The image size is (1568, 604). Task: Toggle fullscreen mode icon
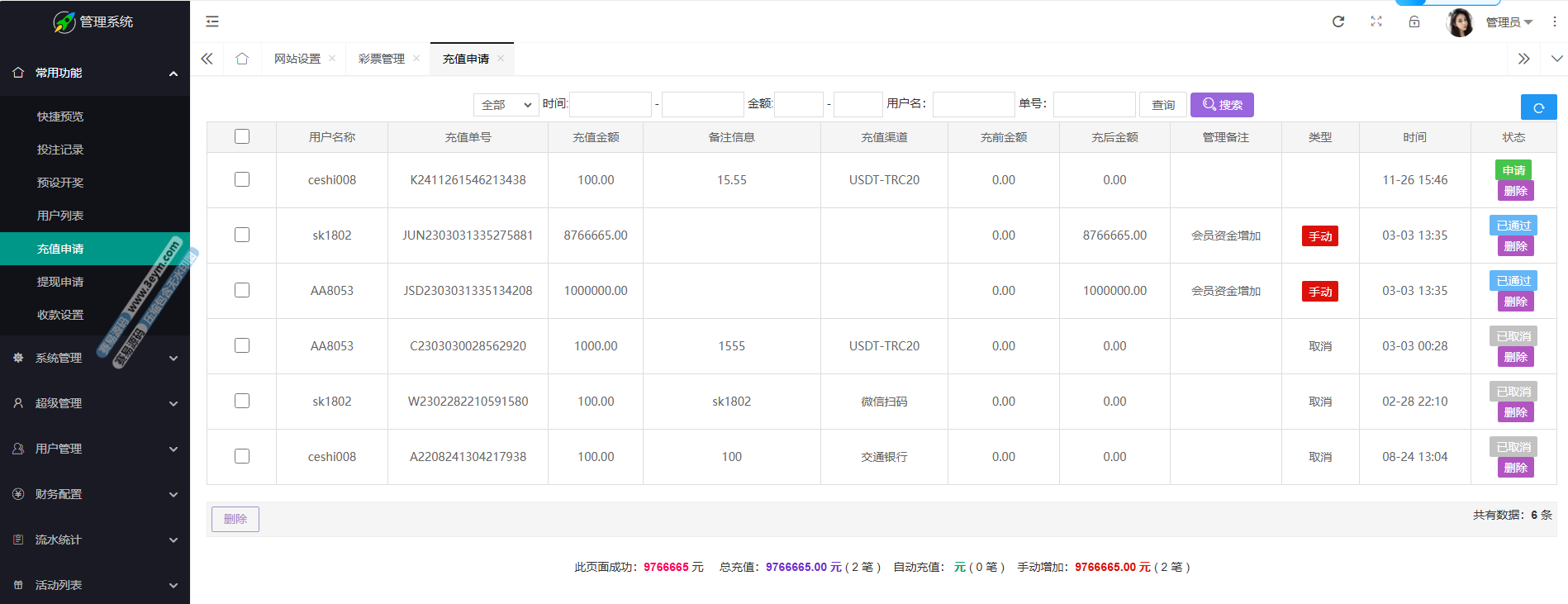(x=1376, y=21)
